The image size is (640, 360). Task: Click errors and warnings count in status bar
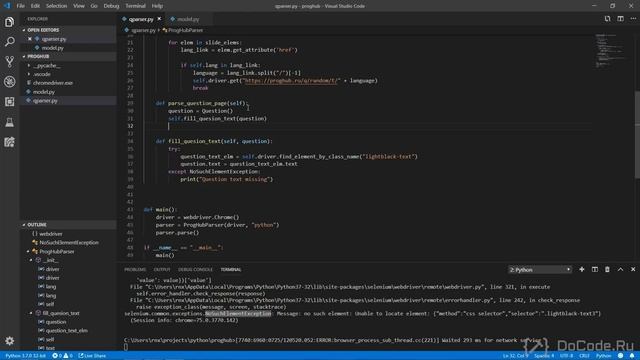click(x=62, y=356)
